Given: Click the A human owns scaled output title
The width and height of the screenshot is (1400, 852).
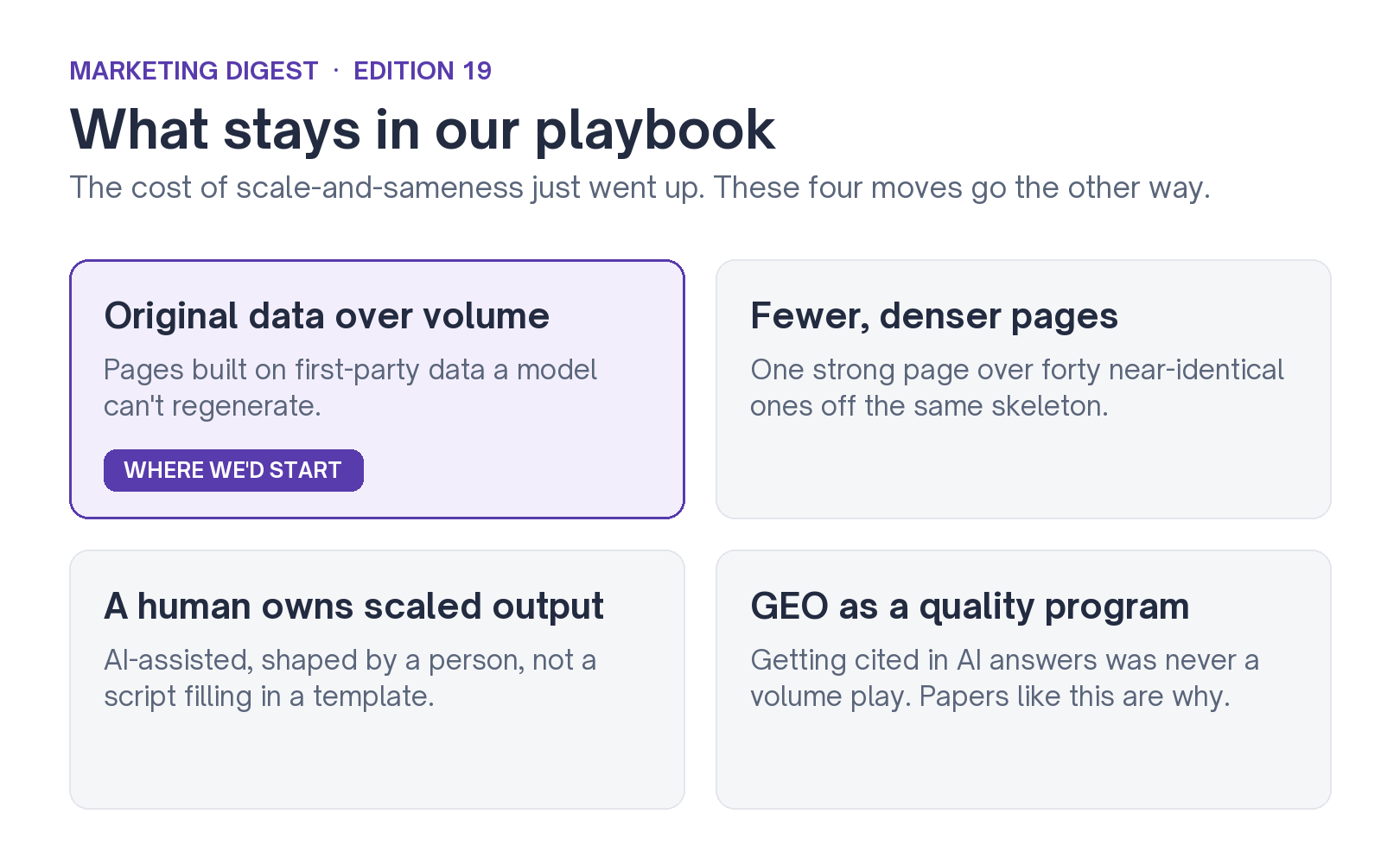Looking at the screenshot, I should coord(353,606).
